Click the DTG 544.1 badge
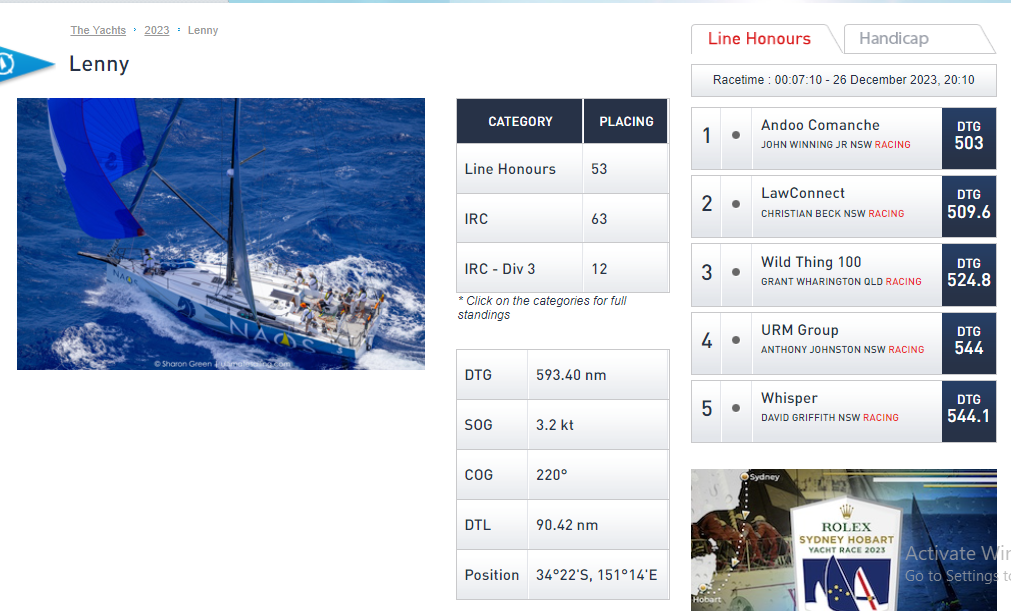Viewport: 1011px width, 611px height. coord(968,411)
